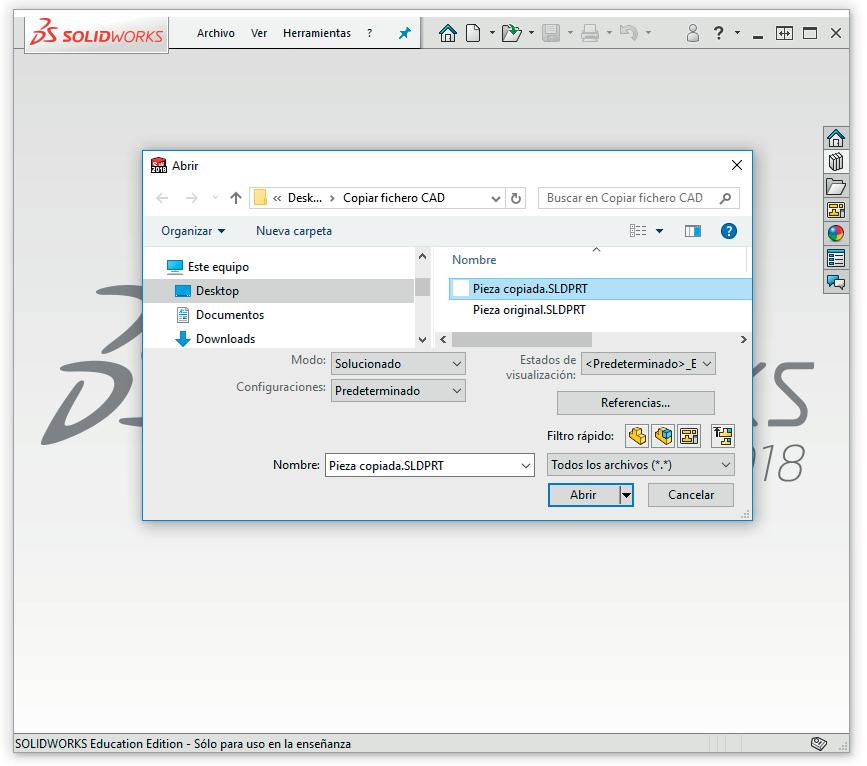Click the pin icon next to the menu bar
The width and height of the screenshot is (867, 766).
(x=405, y=33)
